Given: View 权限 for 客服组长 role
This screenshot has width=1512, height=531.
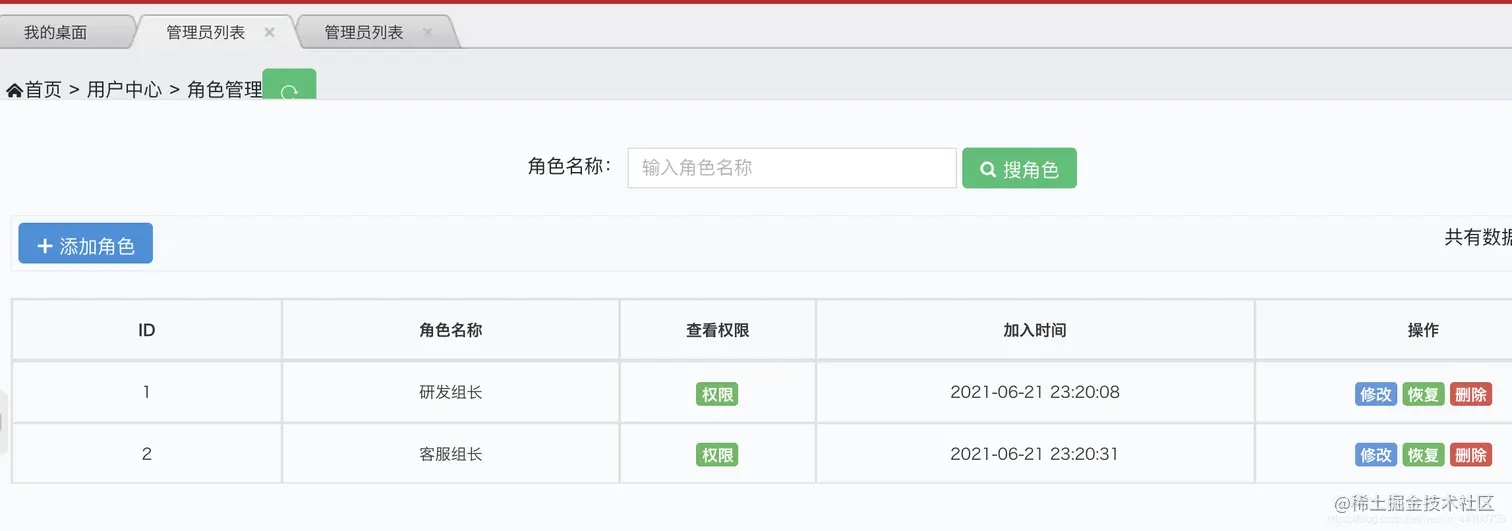Looking at the screenshot, I should [717, 455].
